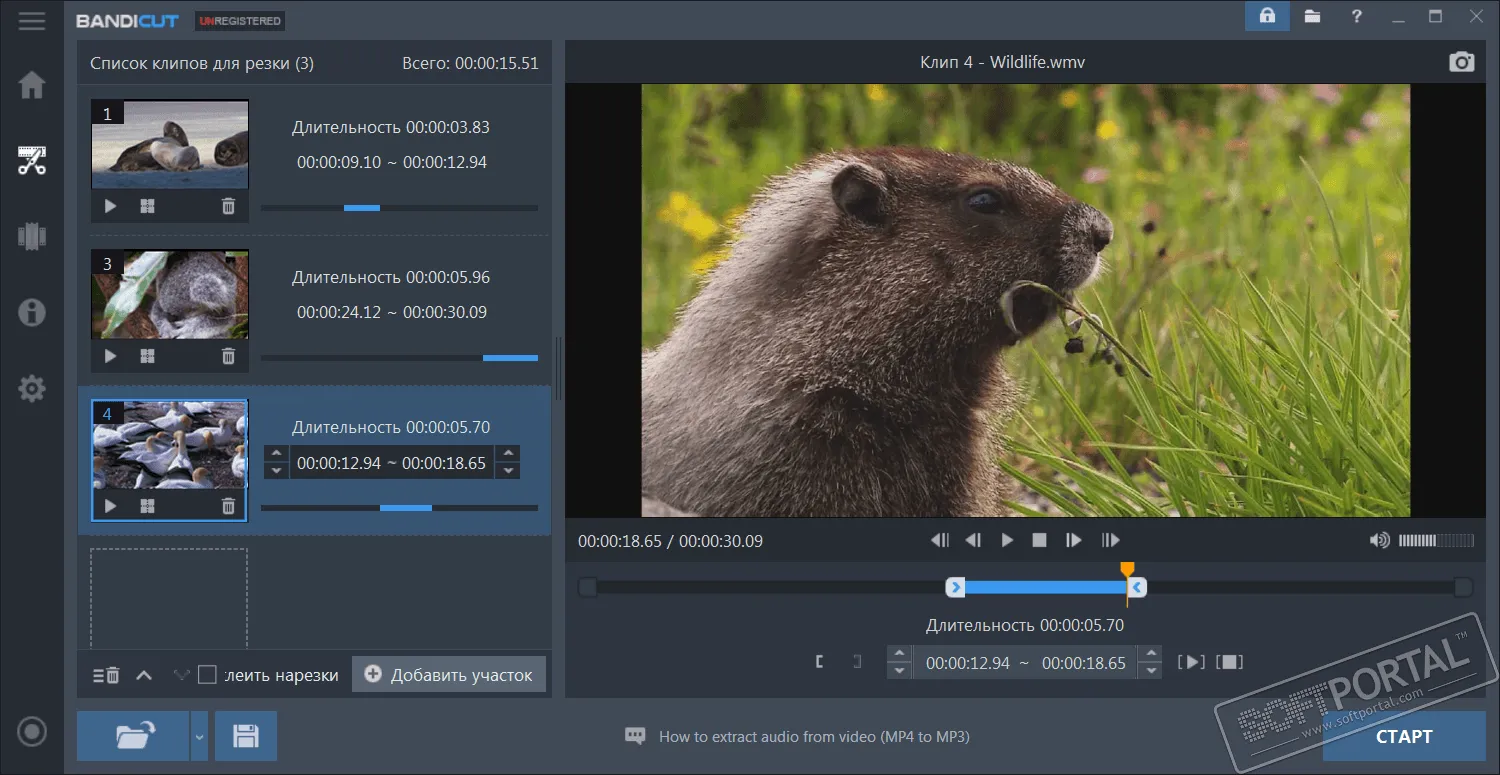
Task: Click the Длительность 00:00:03.83 text of clip 1
Action: 391,127
